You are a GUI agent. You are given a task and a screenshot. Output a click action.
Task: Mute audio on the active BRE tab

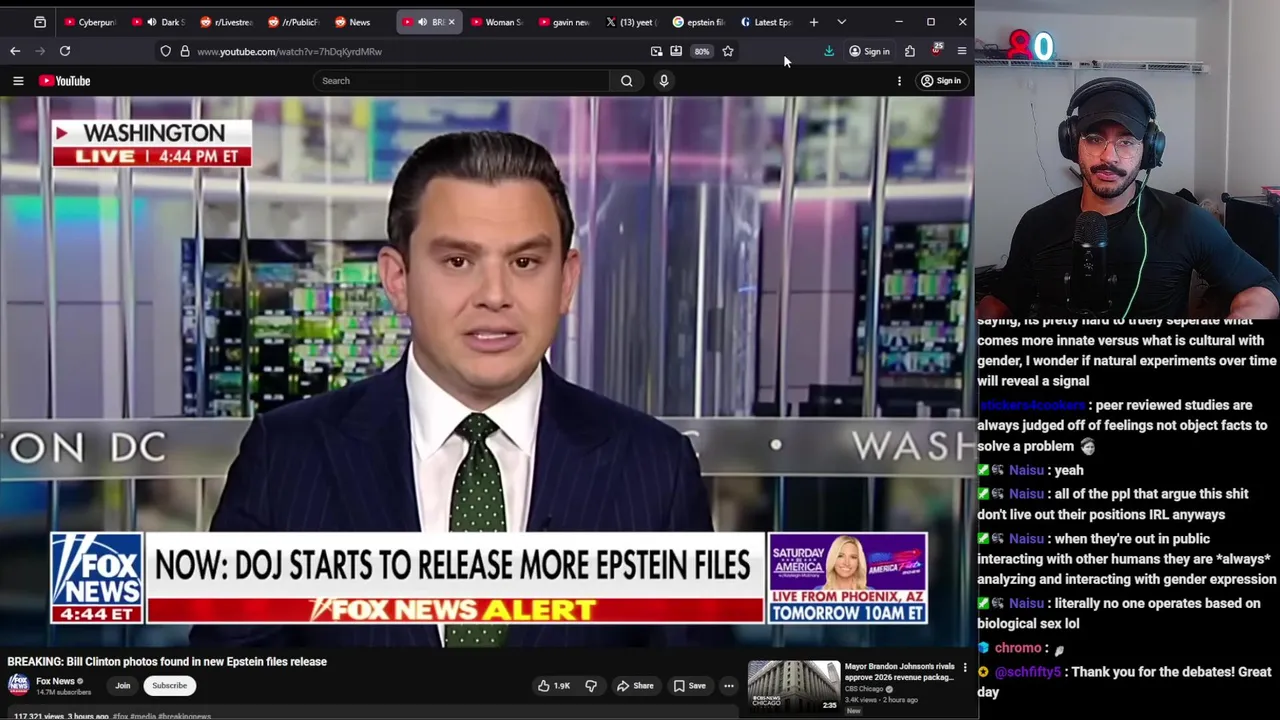click(x=422, y=22)
